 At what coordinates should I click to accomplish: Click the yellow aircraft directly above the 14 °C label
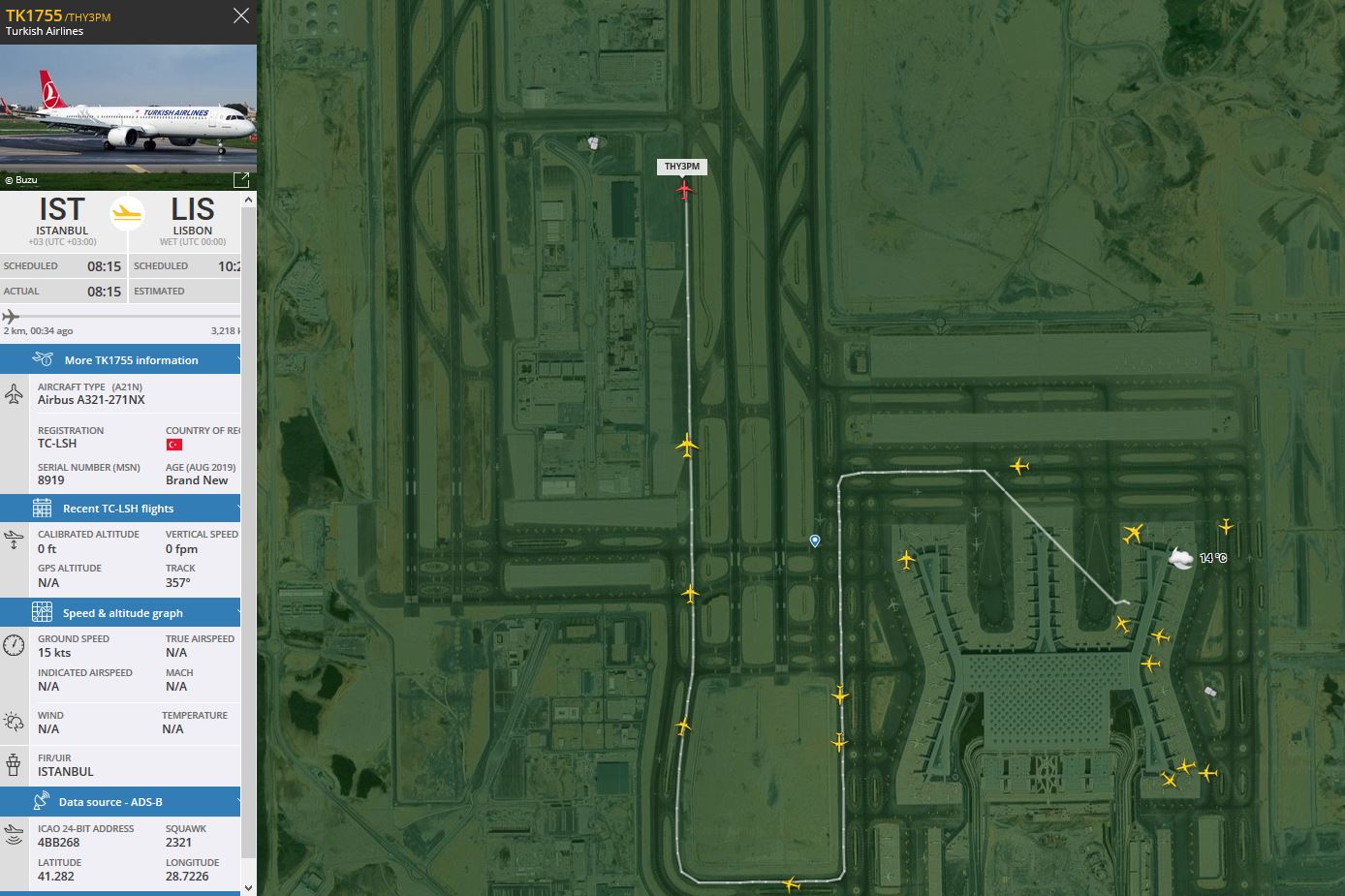click(1226, 527)
